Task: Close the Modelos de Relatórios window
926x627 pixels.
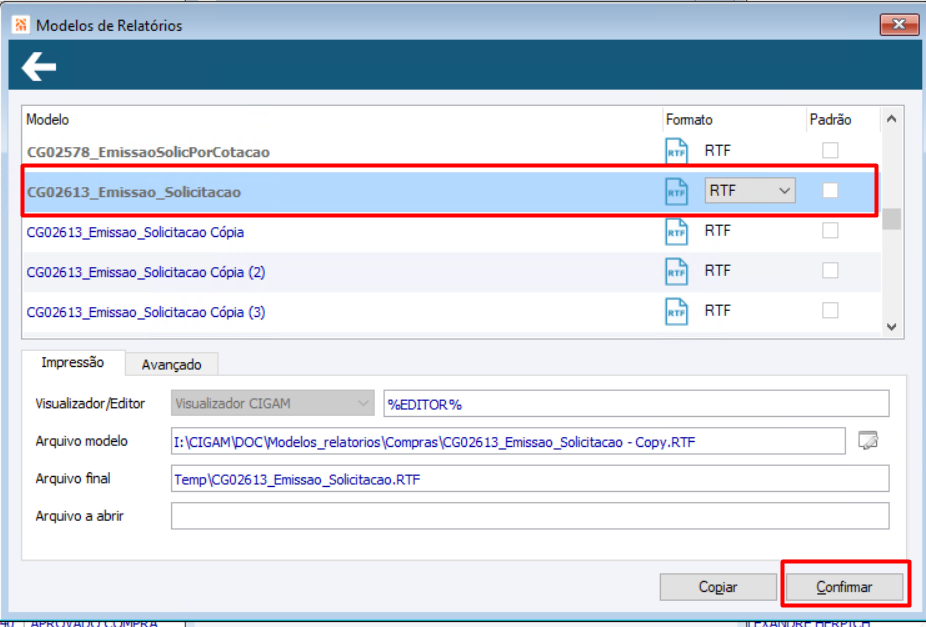Action: point(899,25)
